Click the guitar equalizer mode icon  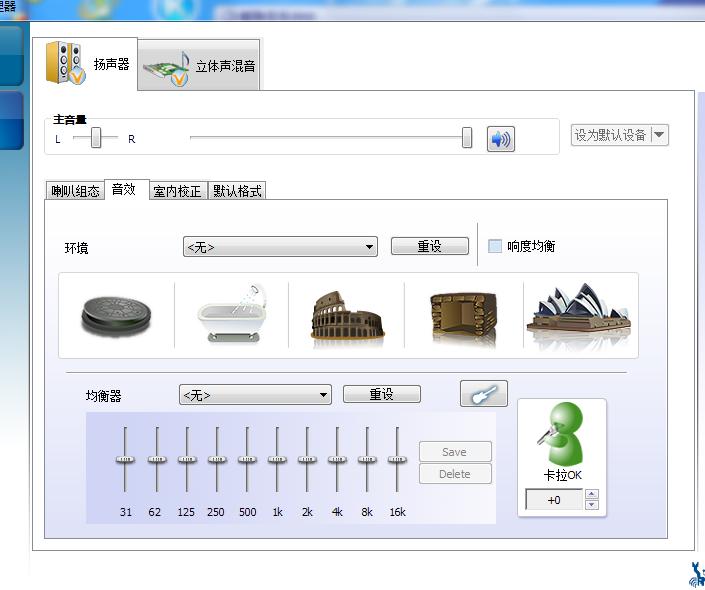point(484,394)
